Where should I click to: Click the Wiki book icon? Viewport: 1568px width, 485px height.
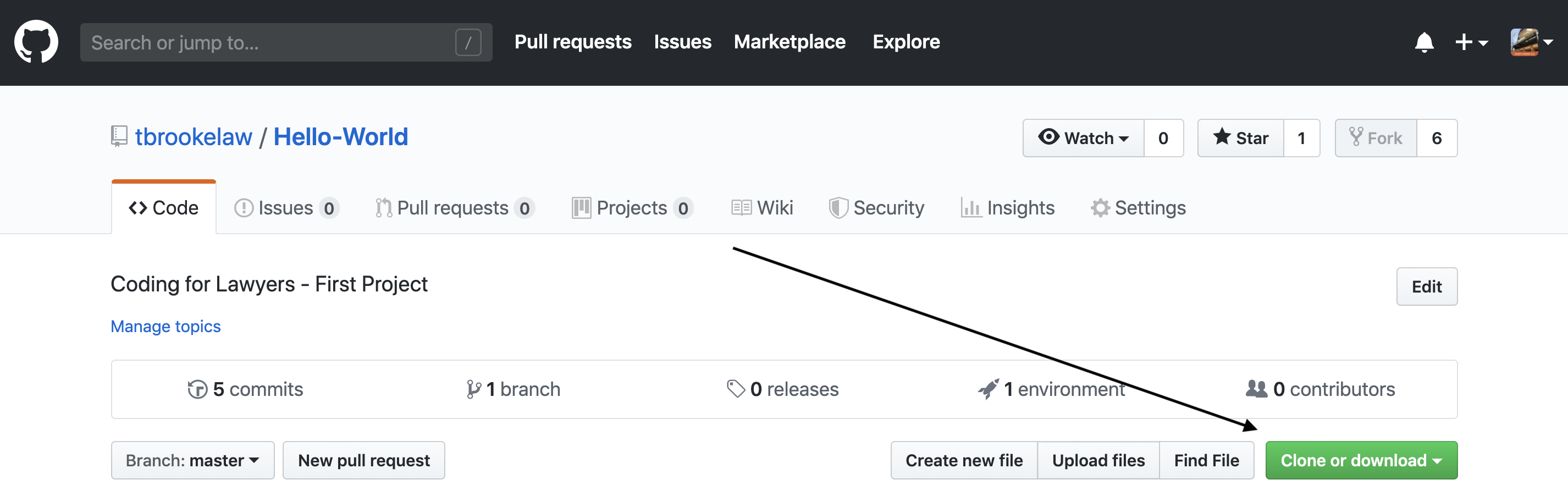tap(741, 208)
